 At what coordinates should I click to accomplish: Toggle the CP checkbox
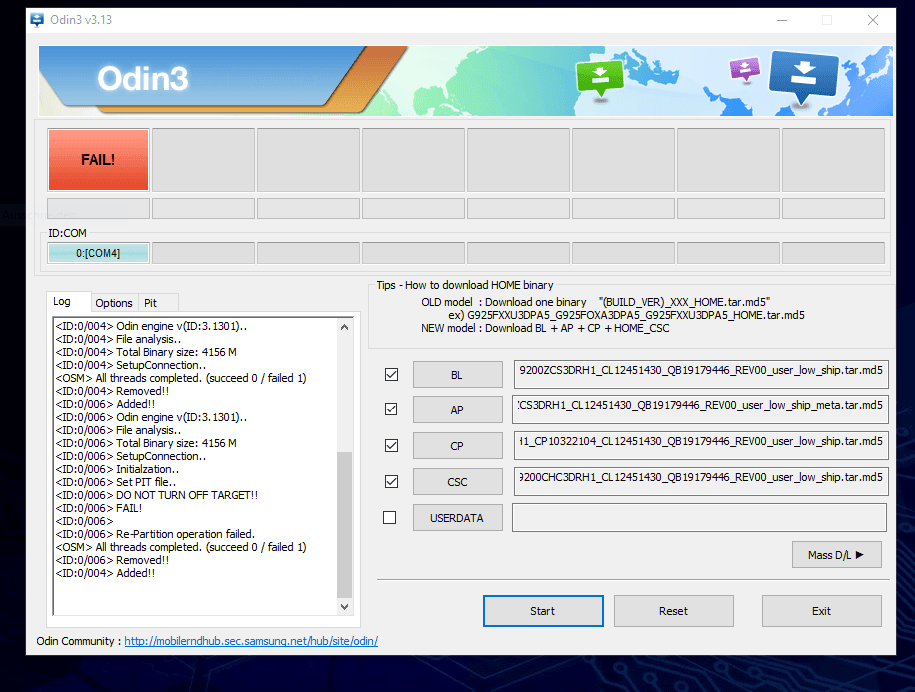[392, 446]
